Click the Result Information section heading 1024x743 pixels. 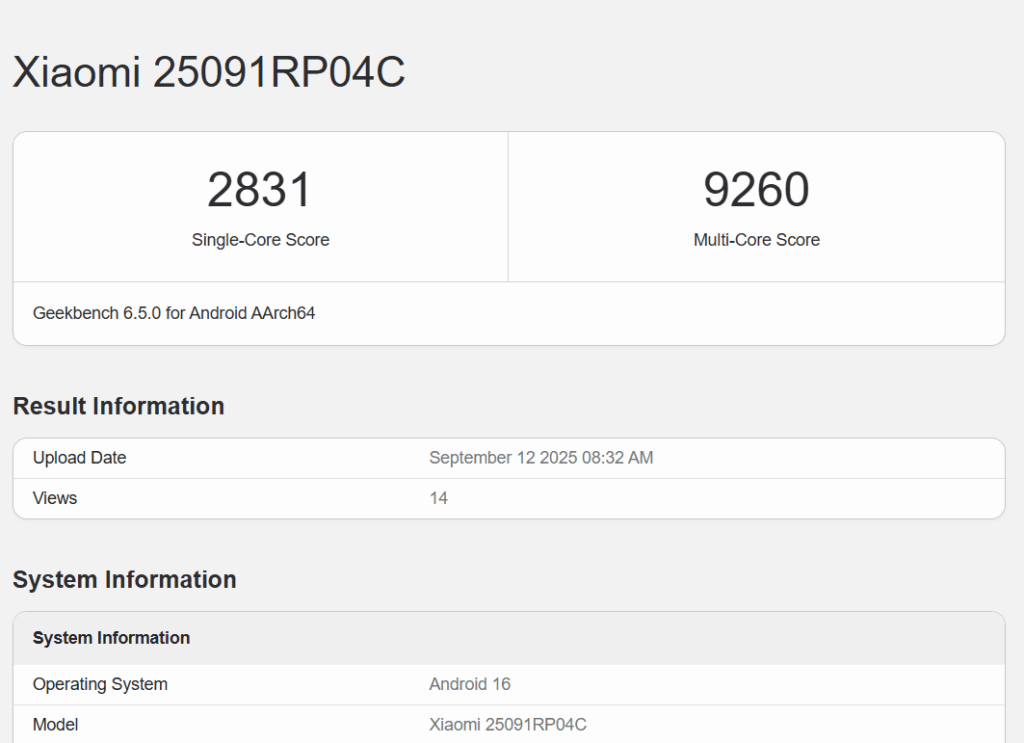118,406
